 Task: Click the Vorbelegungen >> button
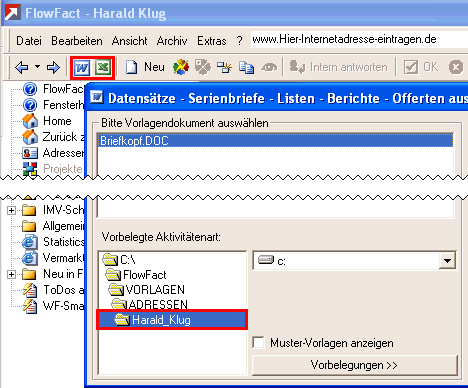pos(355,365)
